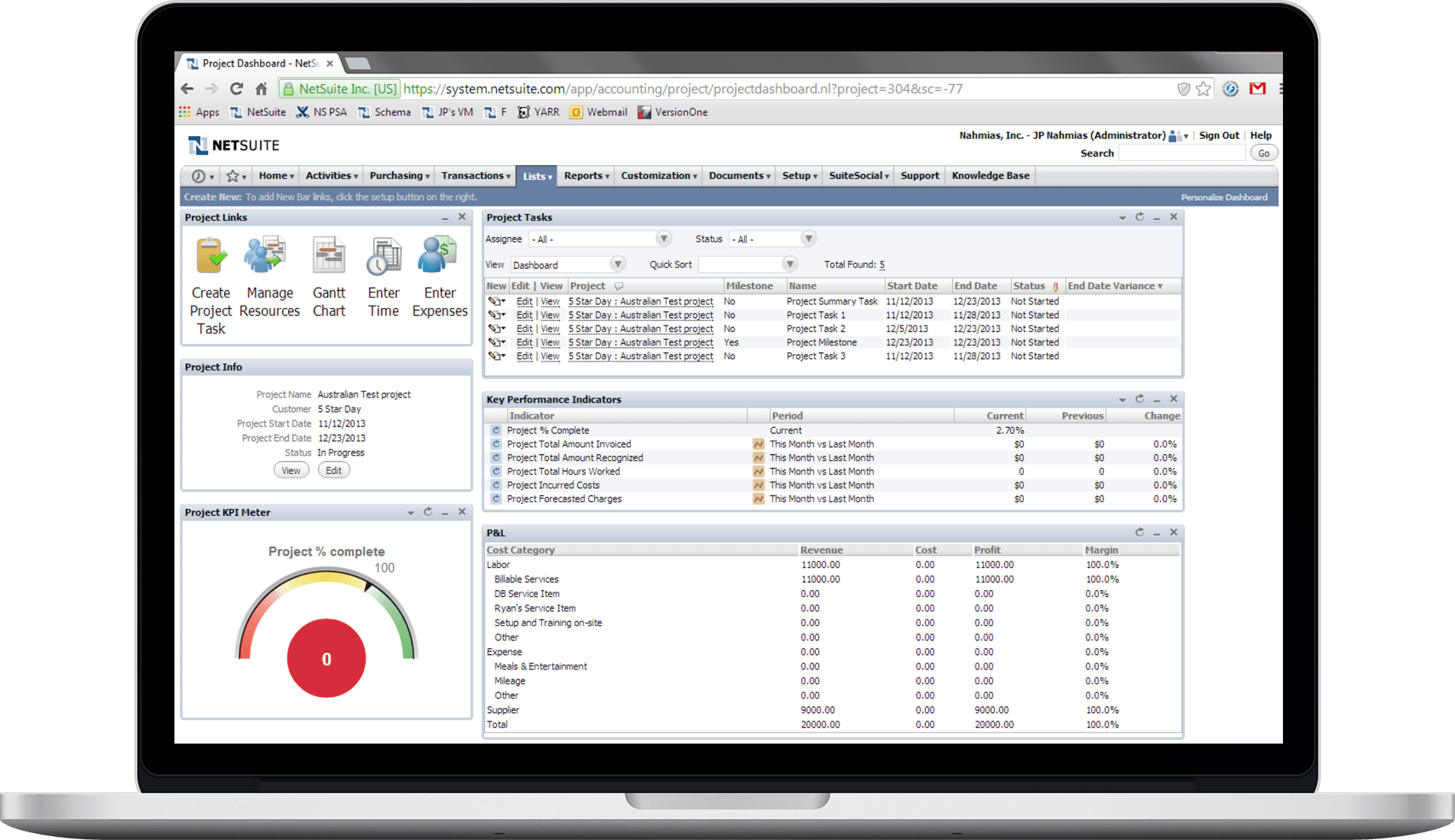
Task: Expand Key Performance Indicators portlet menu arrow
Action: point(1122,400)
